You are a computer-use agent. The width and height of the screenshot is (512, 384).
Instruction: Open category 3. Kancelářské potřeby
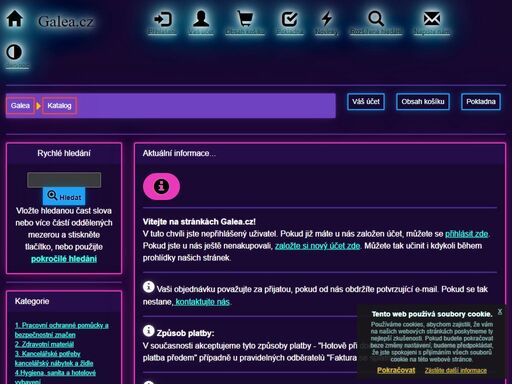(54, 358)
